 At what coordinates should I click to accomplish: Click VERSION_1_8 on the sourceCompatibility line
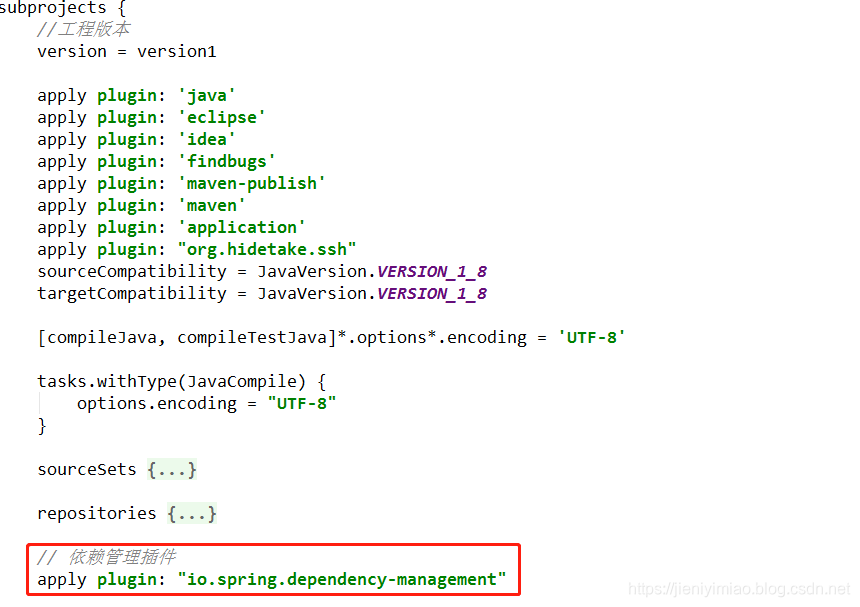[x=432, y=272]
